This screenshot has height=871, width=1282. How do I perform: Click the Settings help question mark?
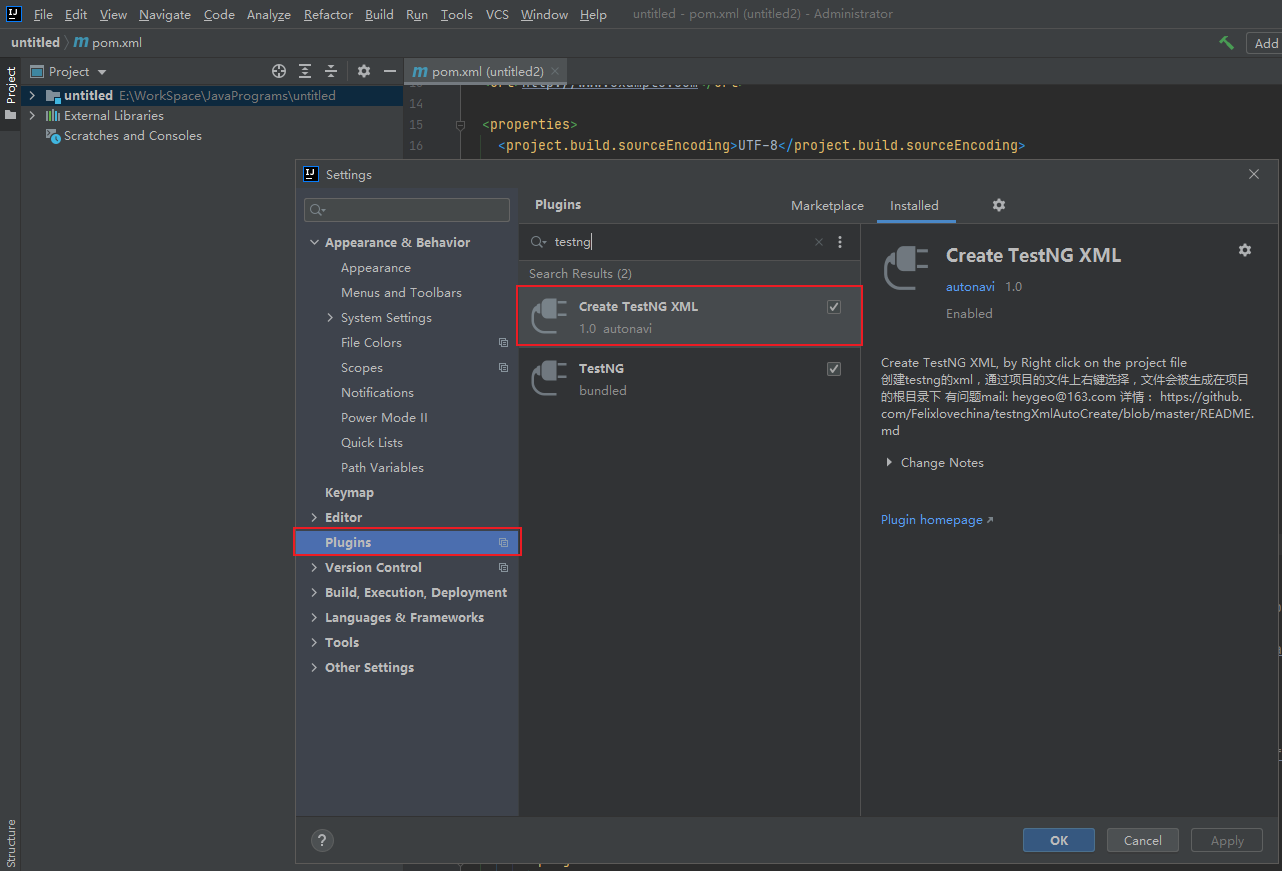322,840
